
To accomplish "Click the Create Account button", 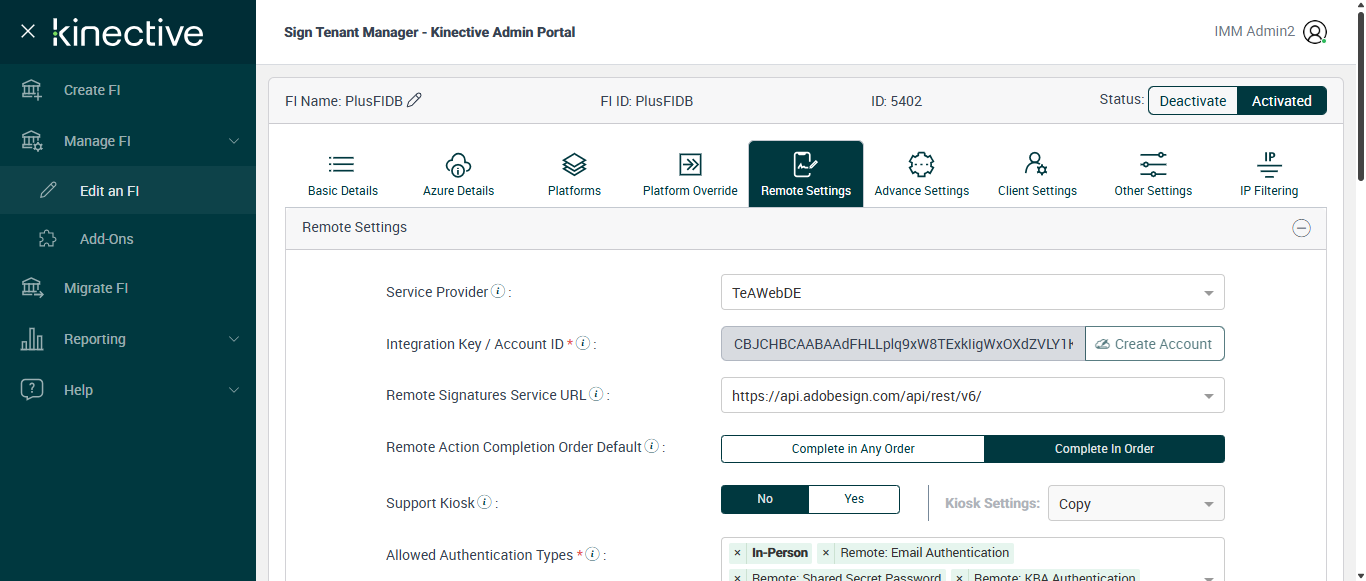I will click(x=1154, y=344).
